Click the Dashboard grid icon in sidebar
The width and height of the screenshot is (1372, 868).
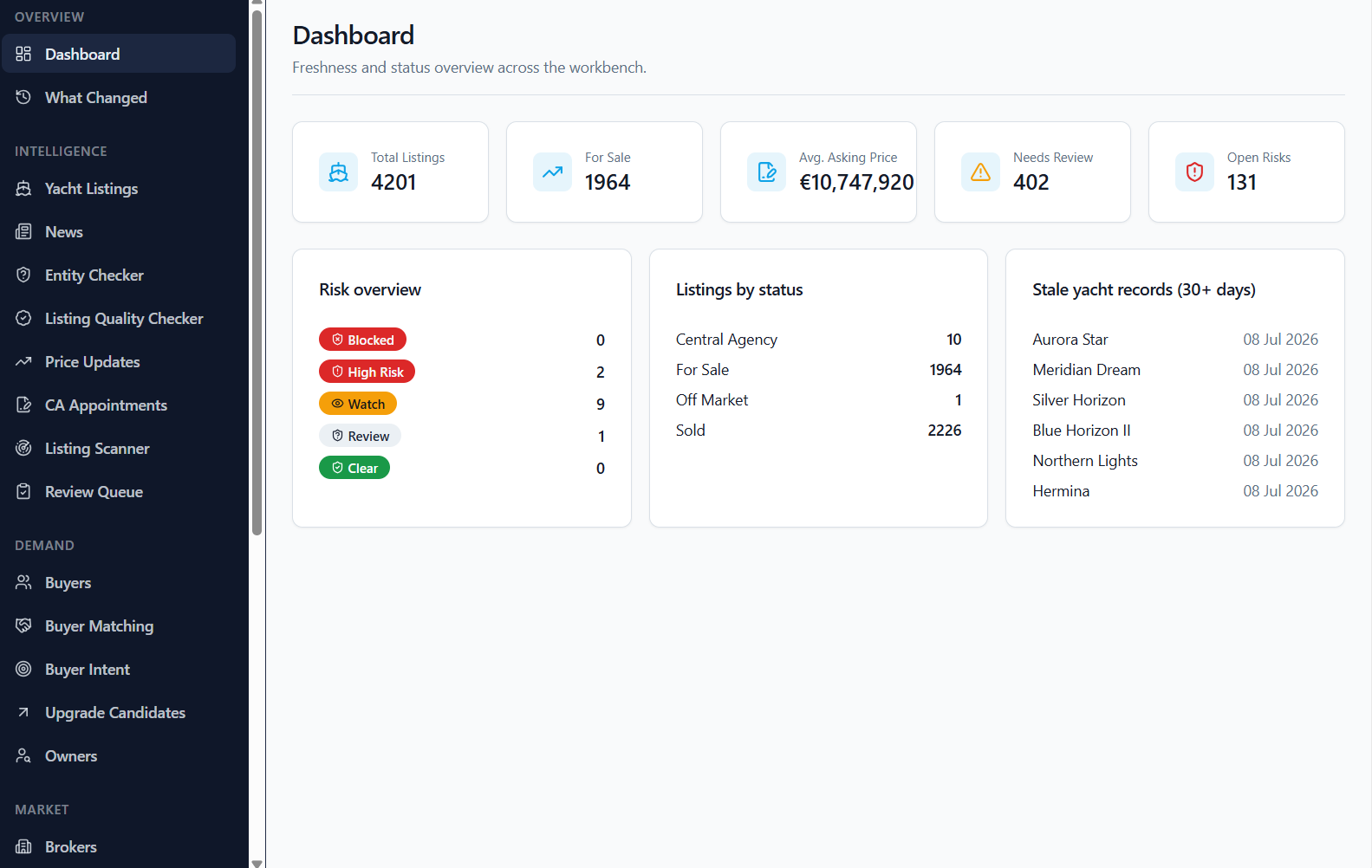(23, 54)
